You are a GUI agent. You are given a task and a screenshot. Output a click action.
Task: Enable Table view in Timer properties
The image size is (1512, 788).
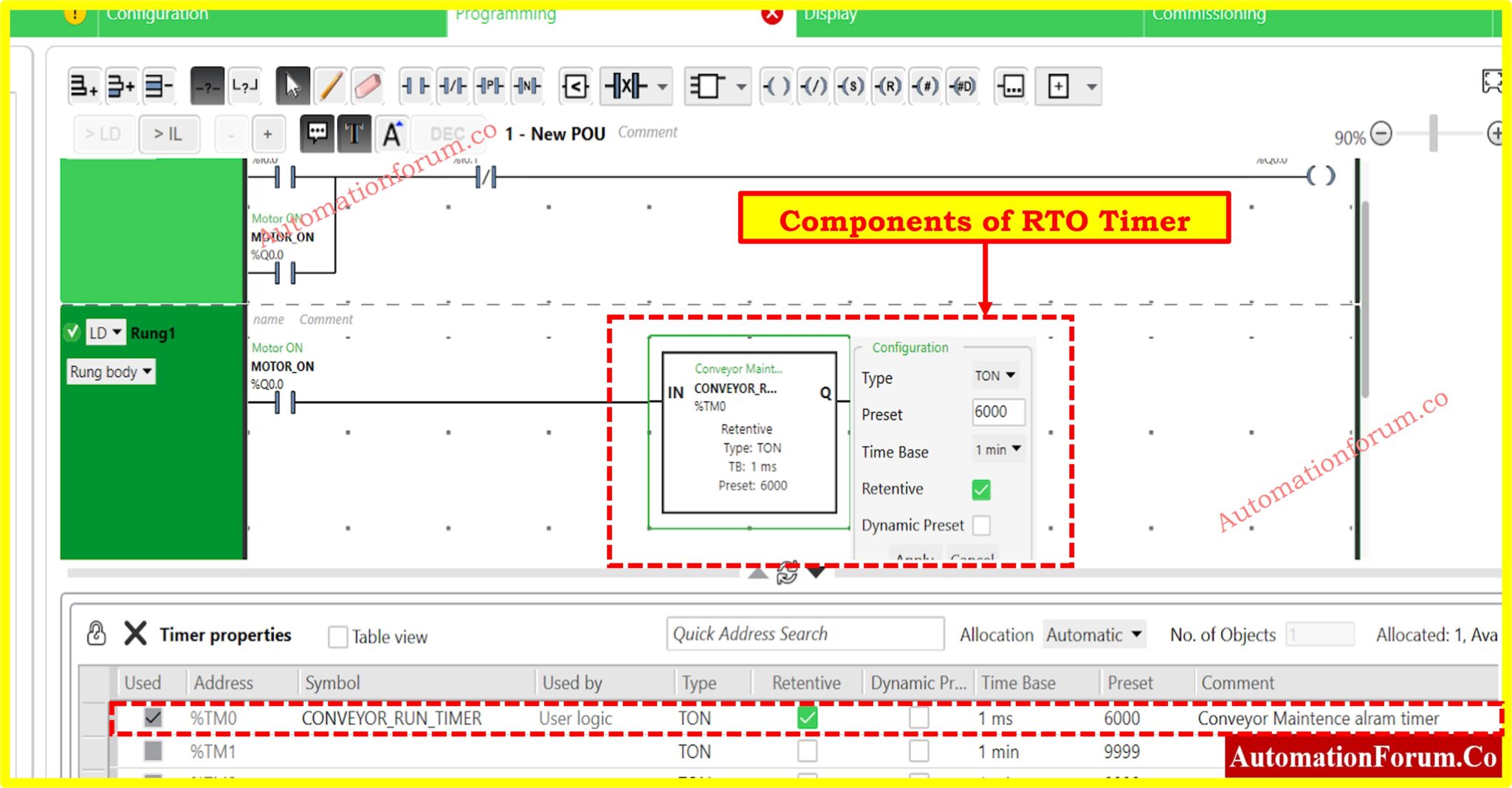coord(337,636)
